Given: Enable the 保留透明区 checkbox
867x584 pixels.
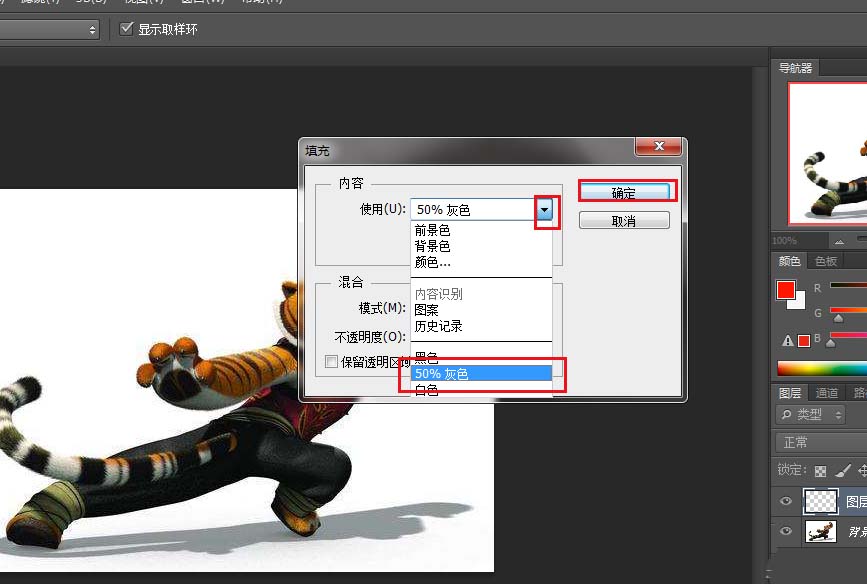Looking at the screenshot, I should tap(331, 361).
